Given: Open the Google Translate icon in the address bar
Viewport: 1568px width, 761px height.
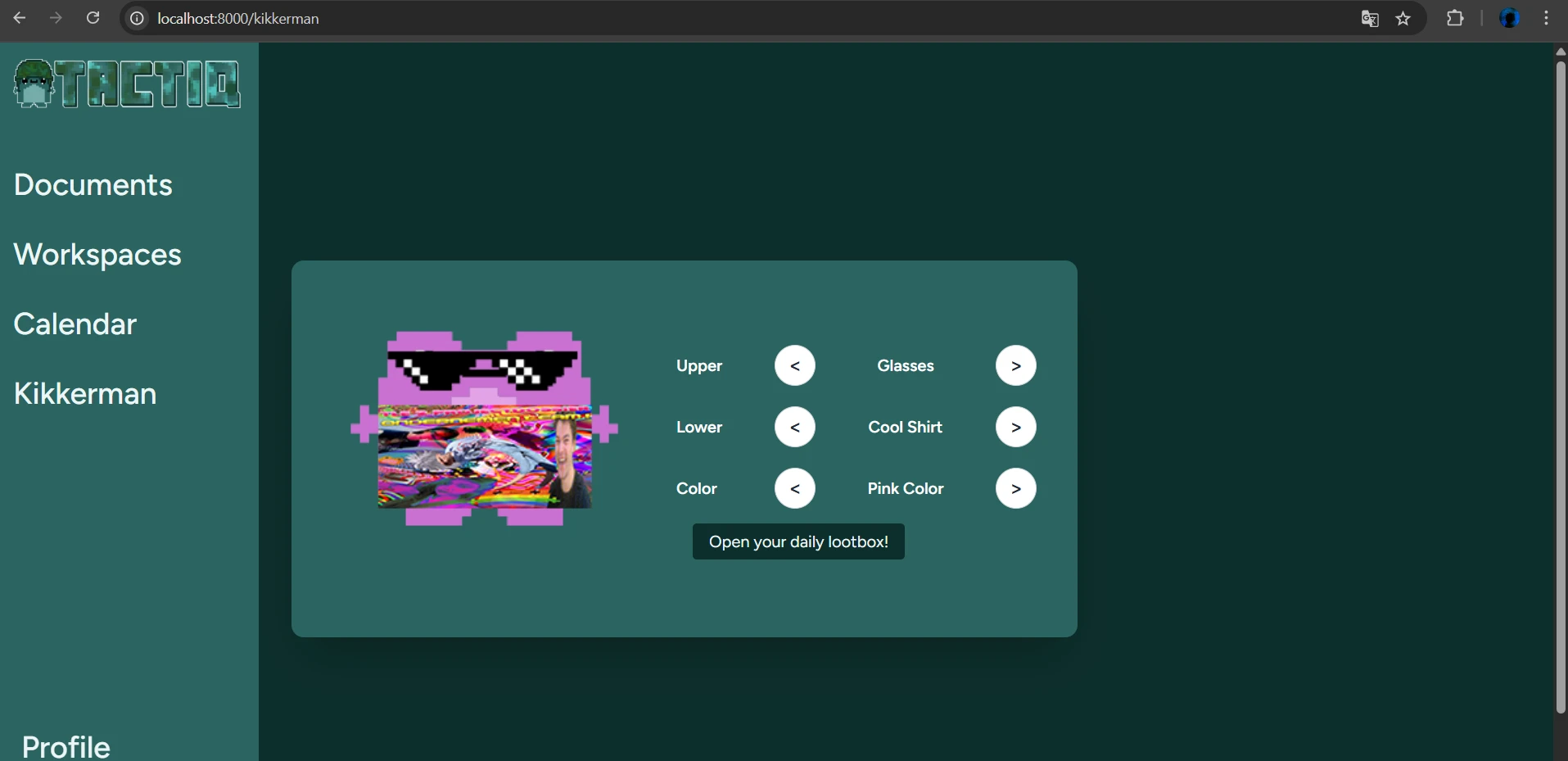Looking at the screenshot, I should pyautogui.click(x=1370, y=18).
